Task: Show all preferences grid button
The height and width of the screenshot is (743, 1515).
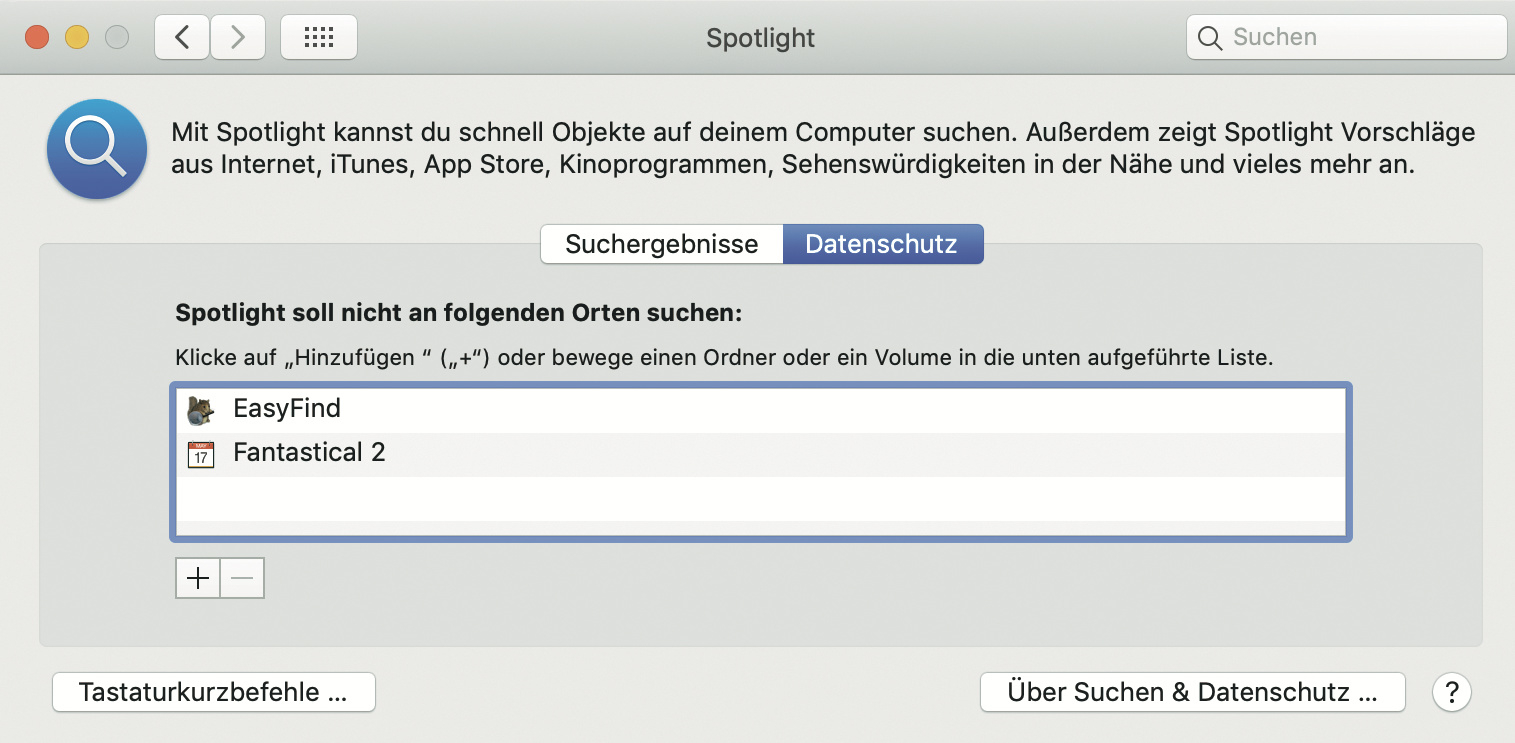Action: pyautogui.click(x=318, y=38)
